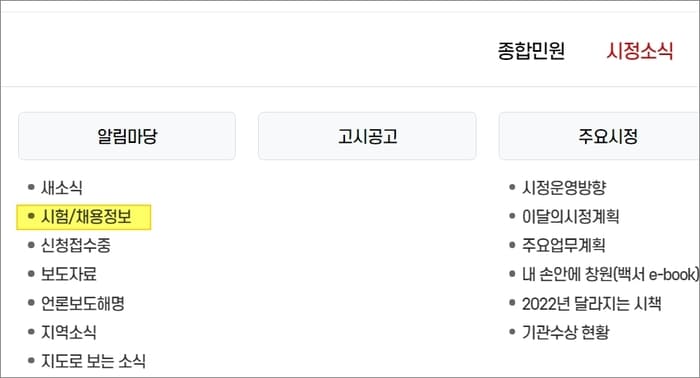
Task: Open the 주요업무계획 link
Action: [x=564, y=245]
